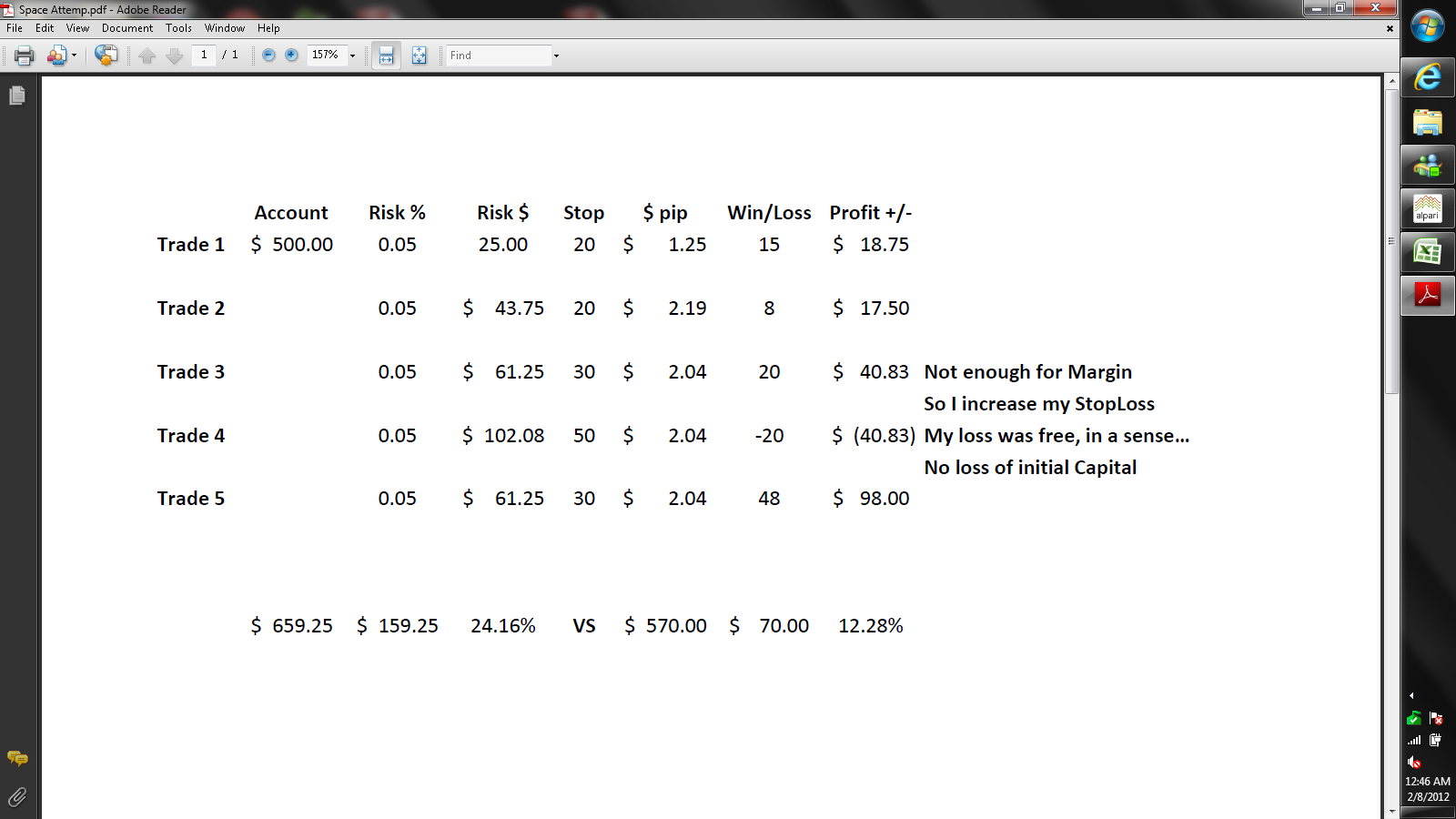Click the page number field
This screenshot has width=1456, height=819.
[204, 55]
